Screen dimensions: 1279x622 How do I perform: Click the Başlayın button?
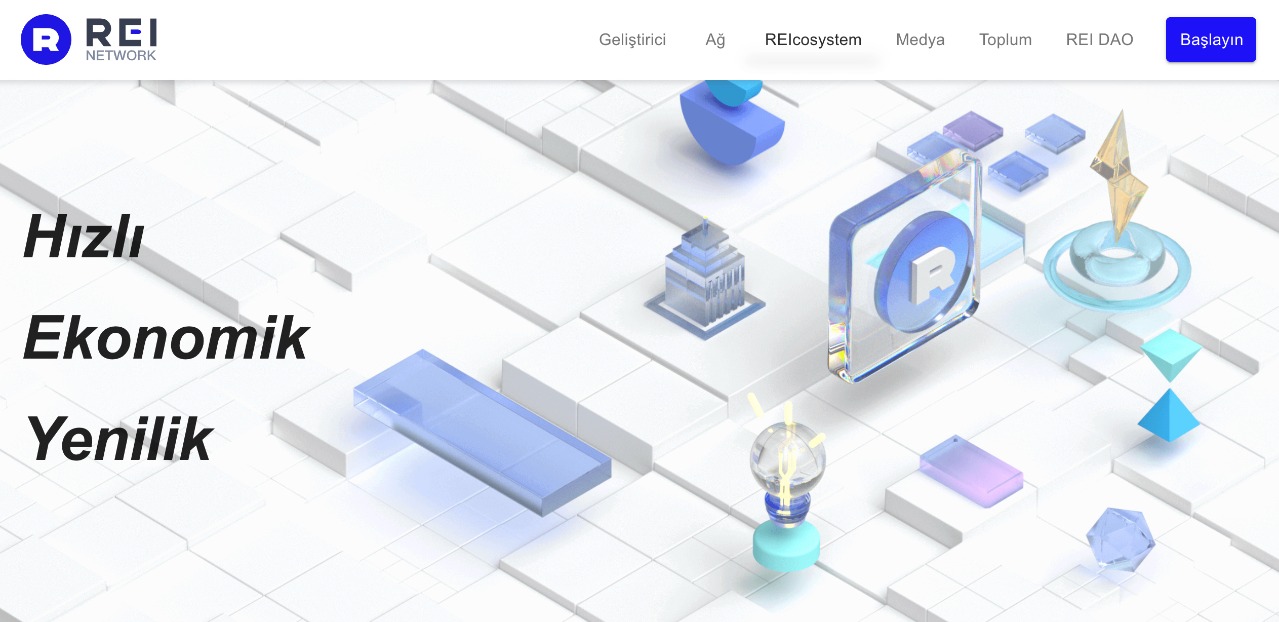1211,39
